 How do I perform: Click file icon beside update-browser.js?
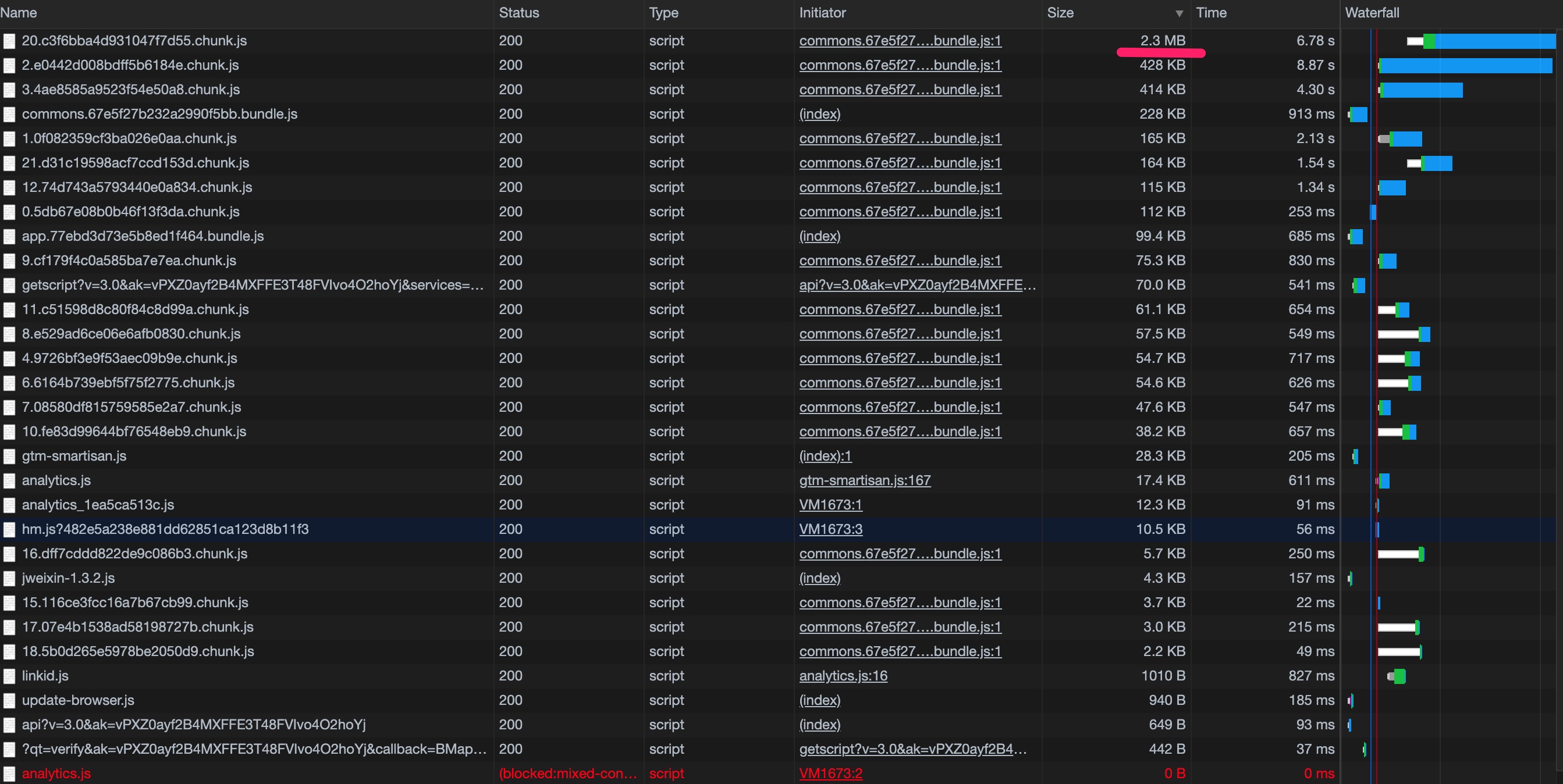coord(9,701)
